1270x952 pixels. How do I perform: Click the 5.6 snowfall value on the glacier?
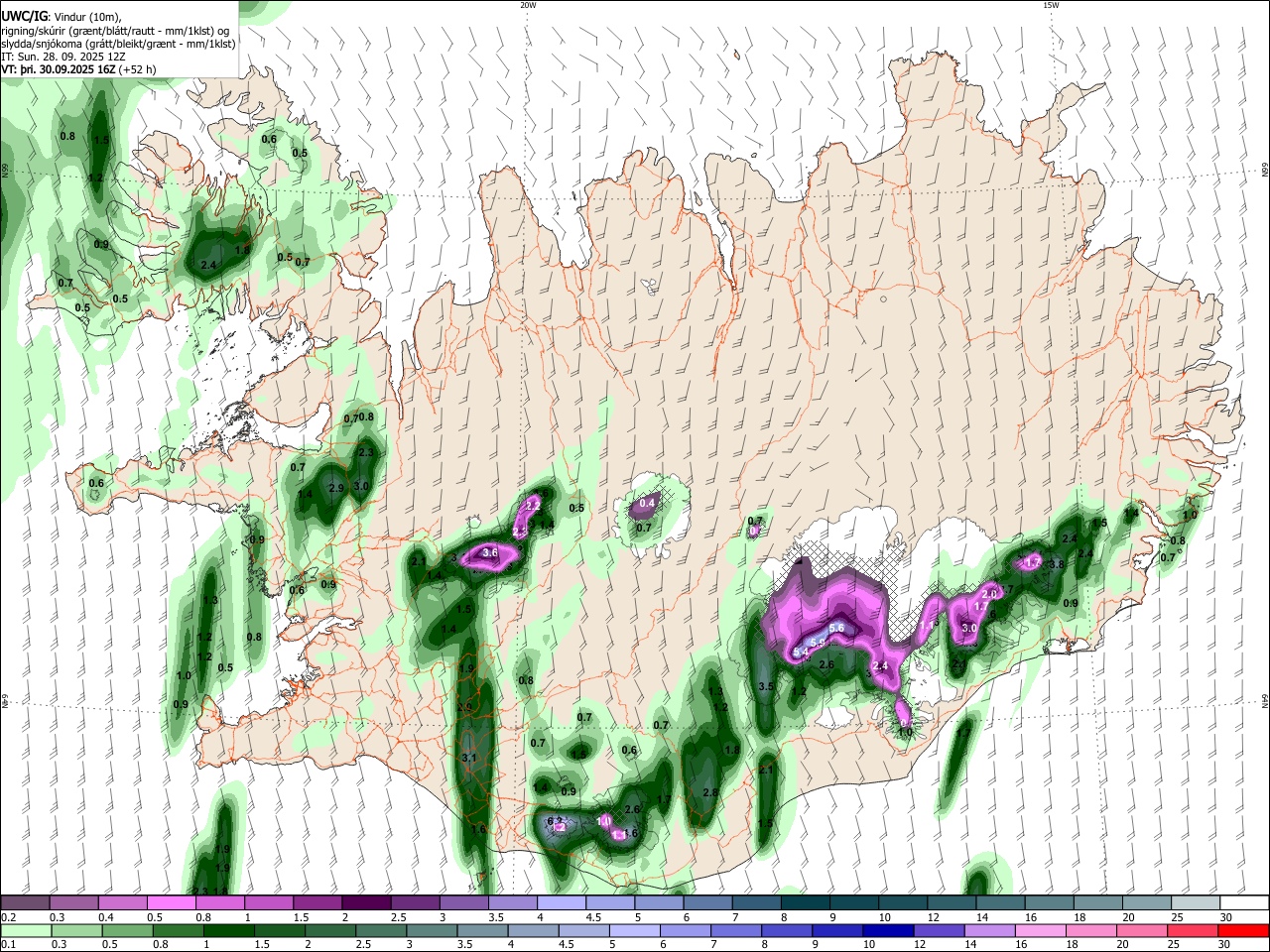click(x=836, y=628)
